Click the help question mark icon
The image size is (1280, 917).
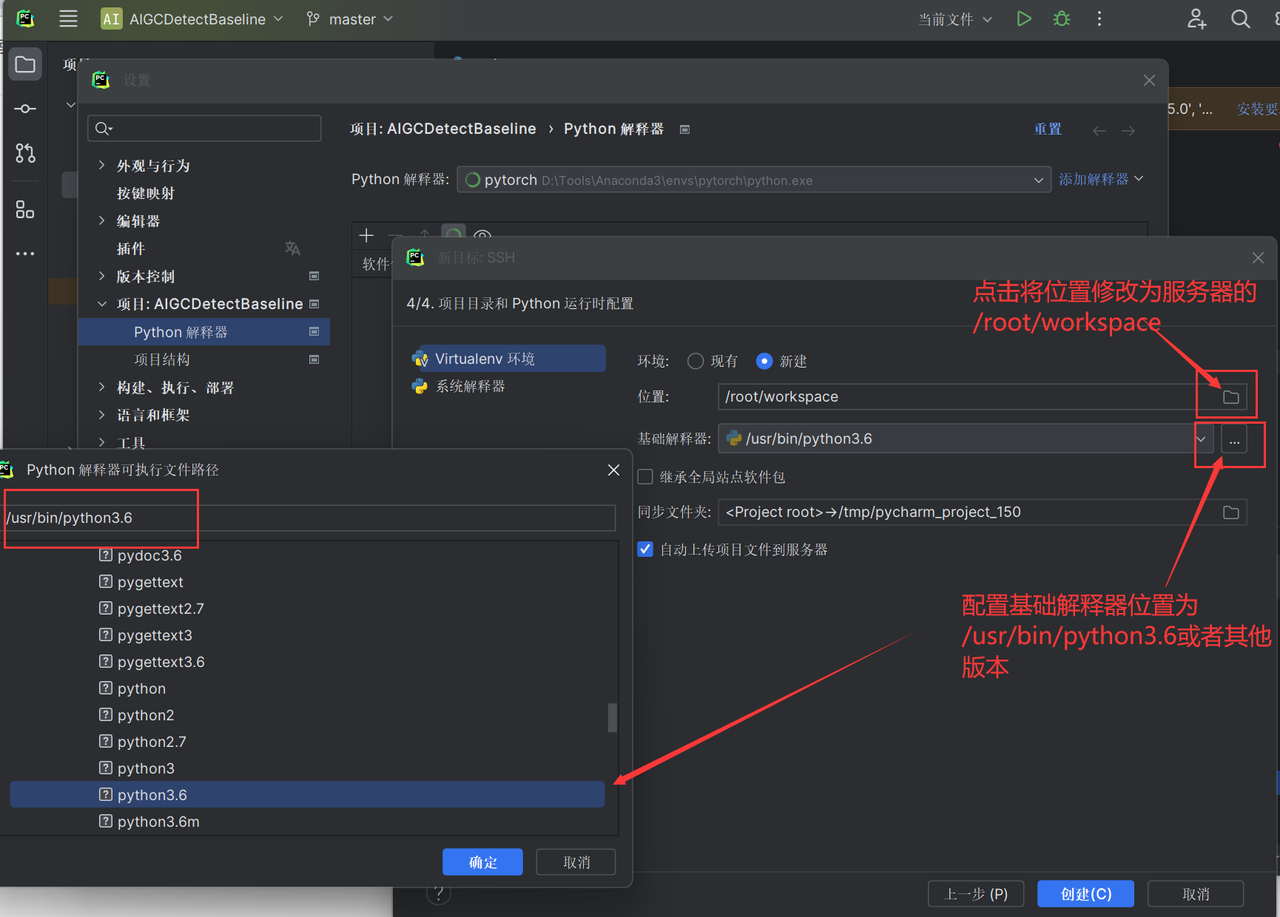point(438,893)
